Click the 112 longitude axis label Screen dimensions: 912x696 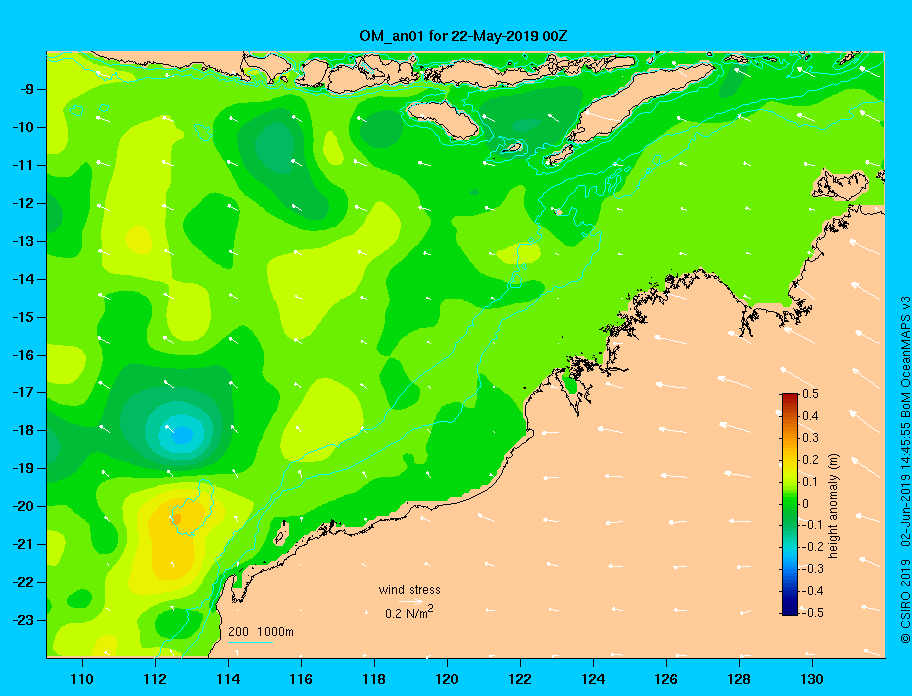(x=155, y=679)
